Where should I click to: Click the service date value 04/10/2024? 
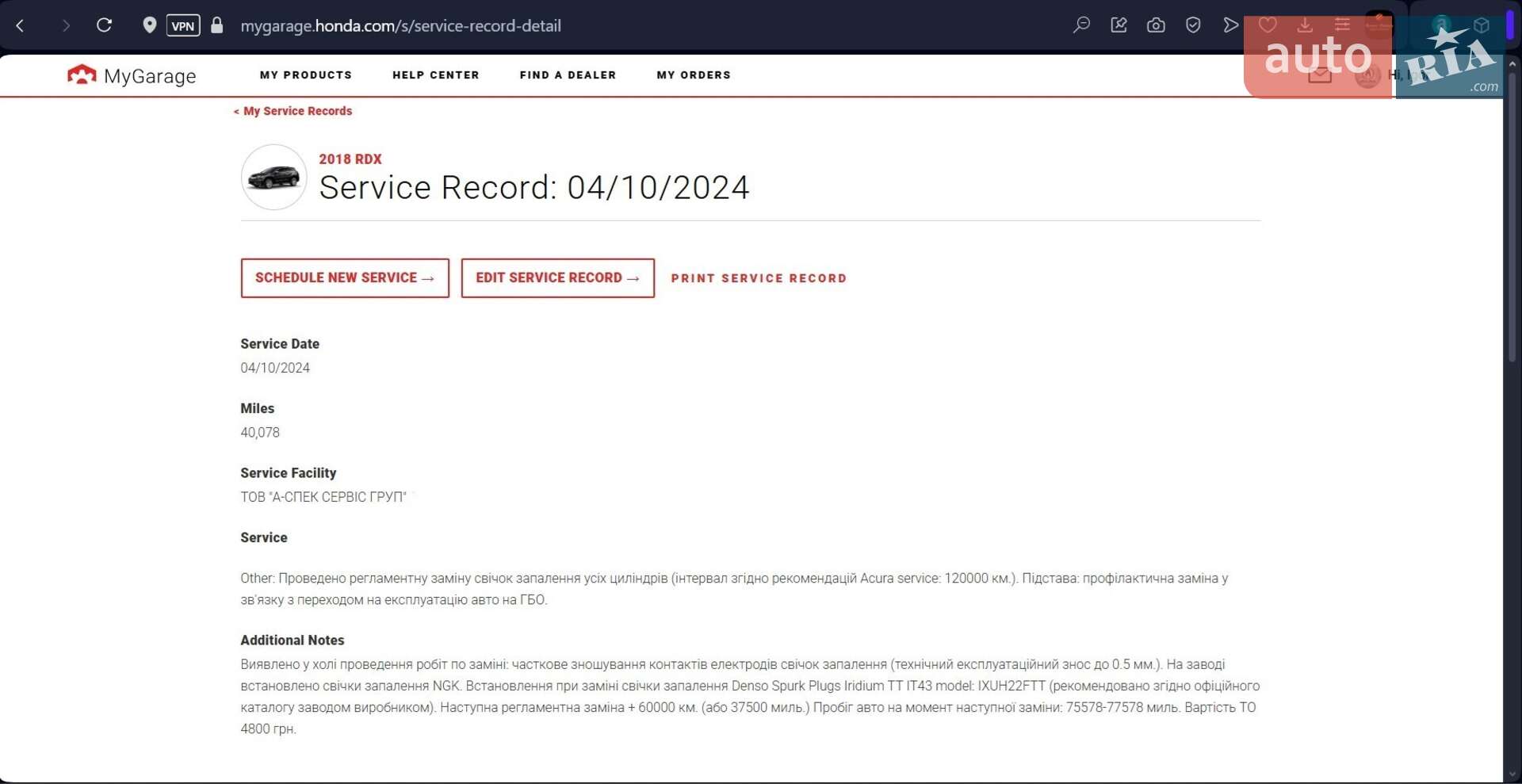pyautogui.click(x=275, y=368)
